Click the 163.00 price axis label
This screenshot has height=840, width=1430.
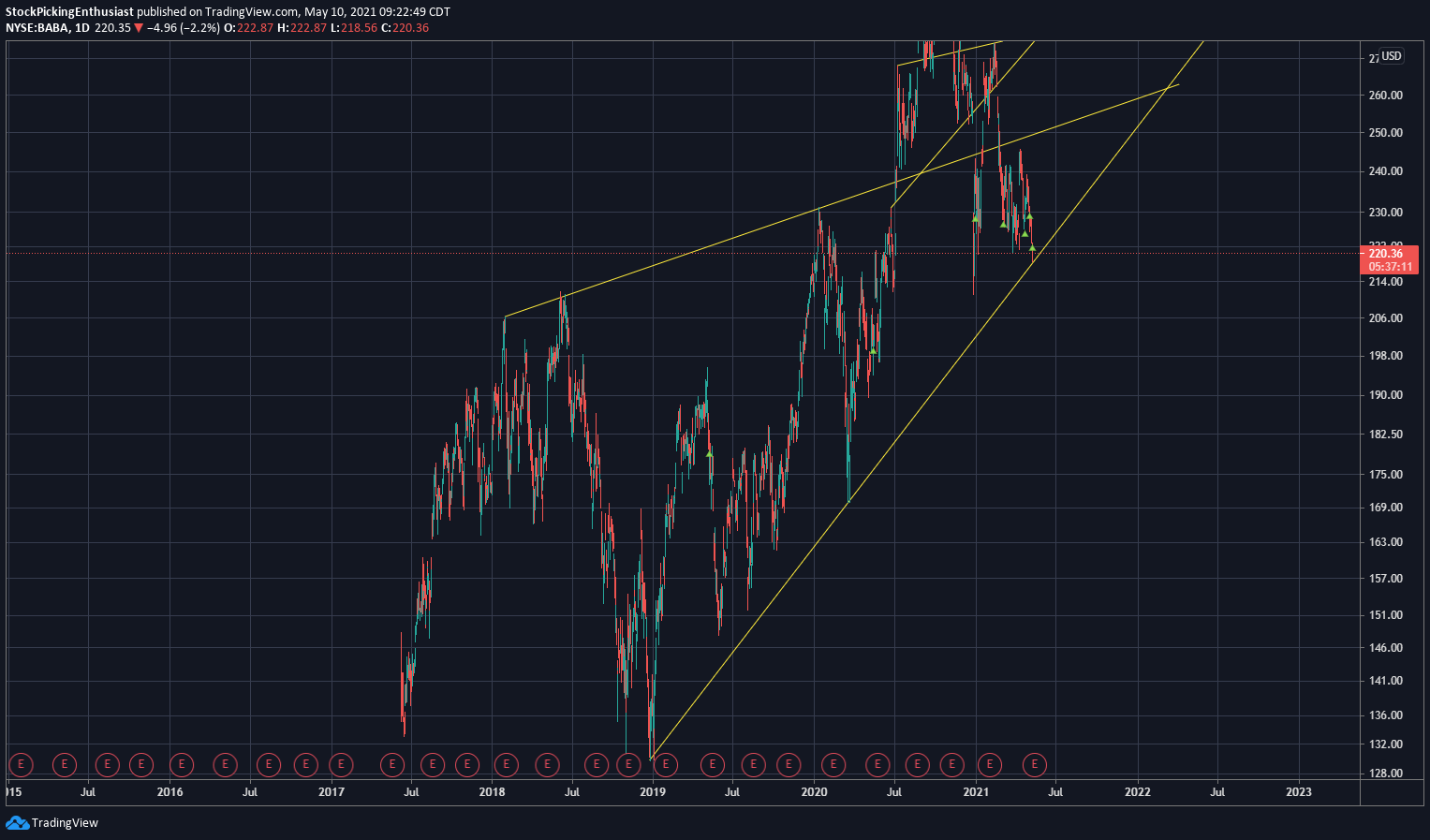[x=1386, y=542]
